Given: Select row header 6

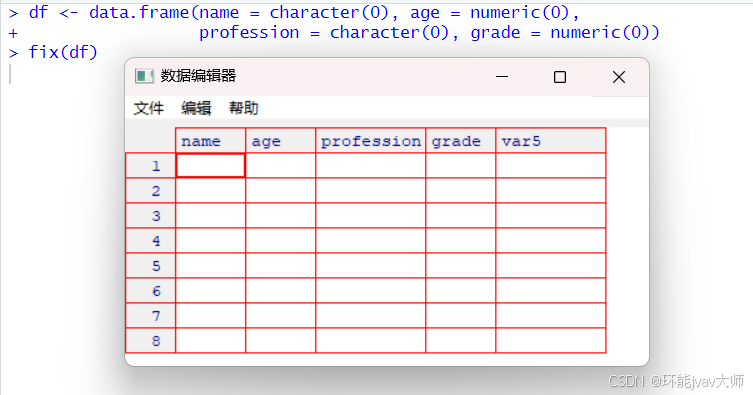Looking at the screenshot, I should tap(150, 290).
